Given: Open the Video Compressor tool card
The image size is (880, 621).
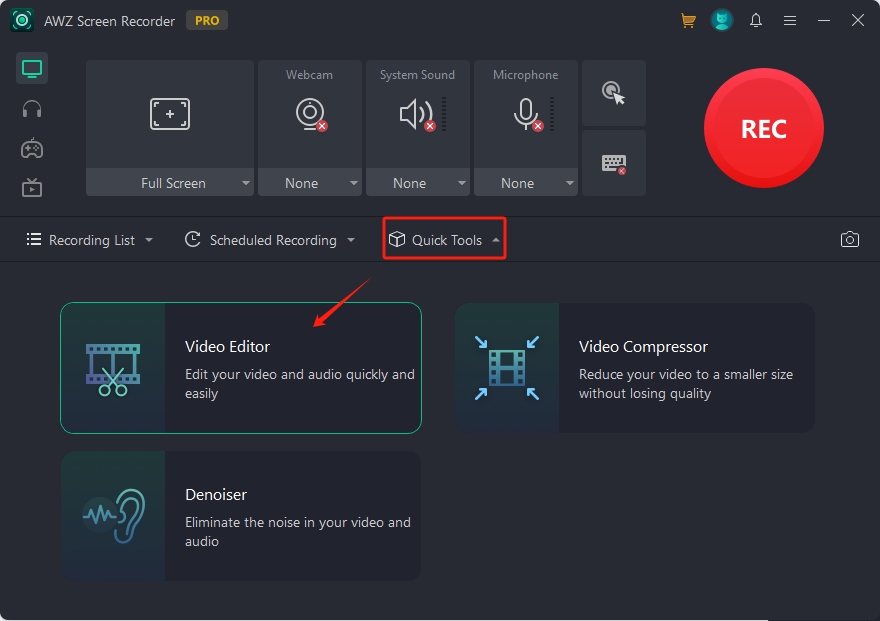Looking at the screenshot, I should pos(635,368).
